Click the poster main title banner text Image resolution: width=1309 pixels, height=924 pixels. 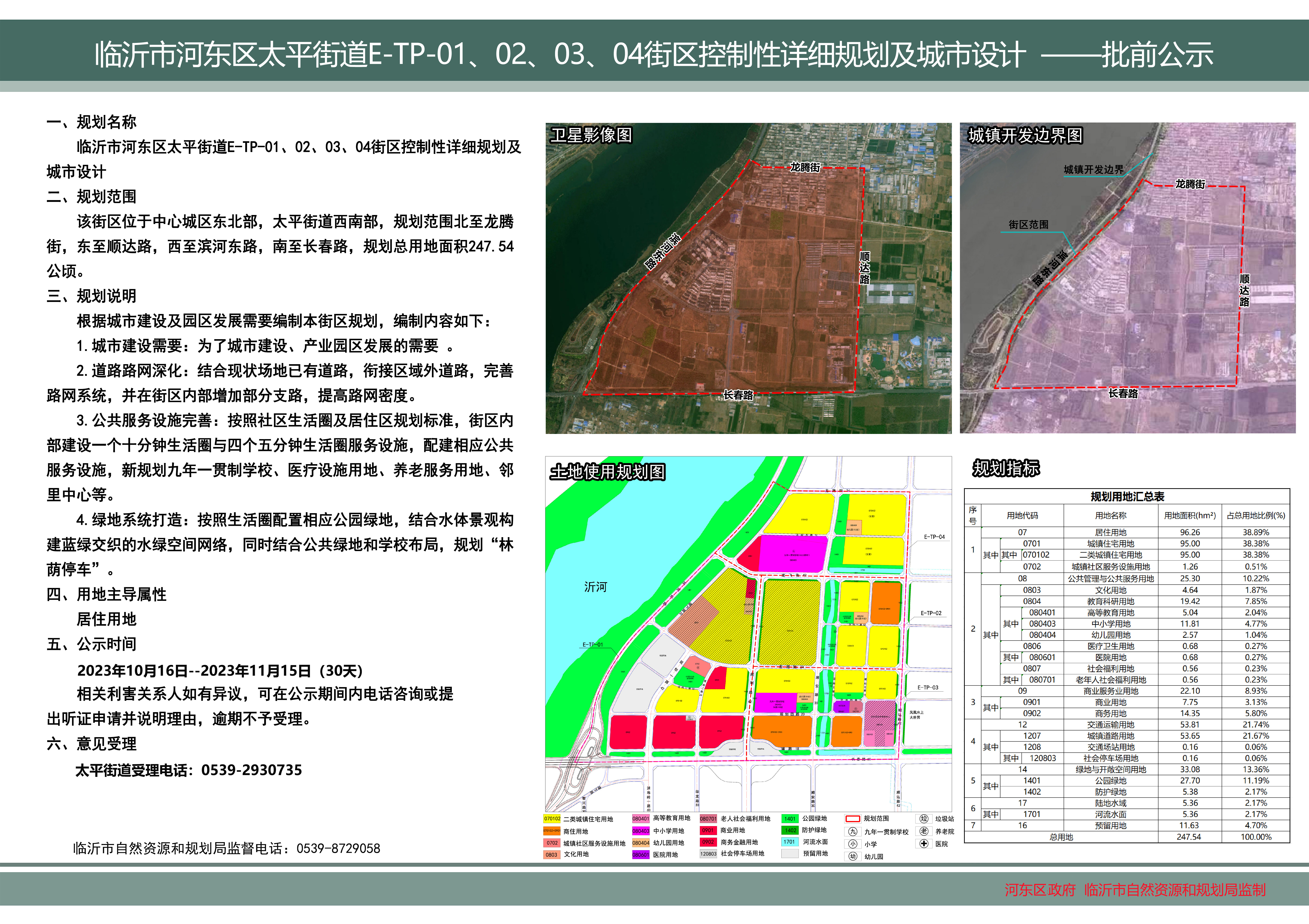[x=654, y=55]
